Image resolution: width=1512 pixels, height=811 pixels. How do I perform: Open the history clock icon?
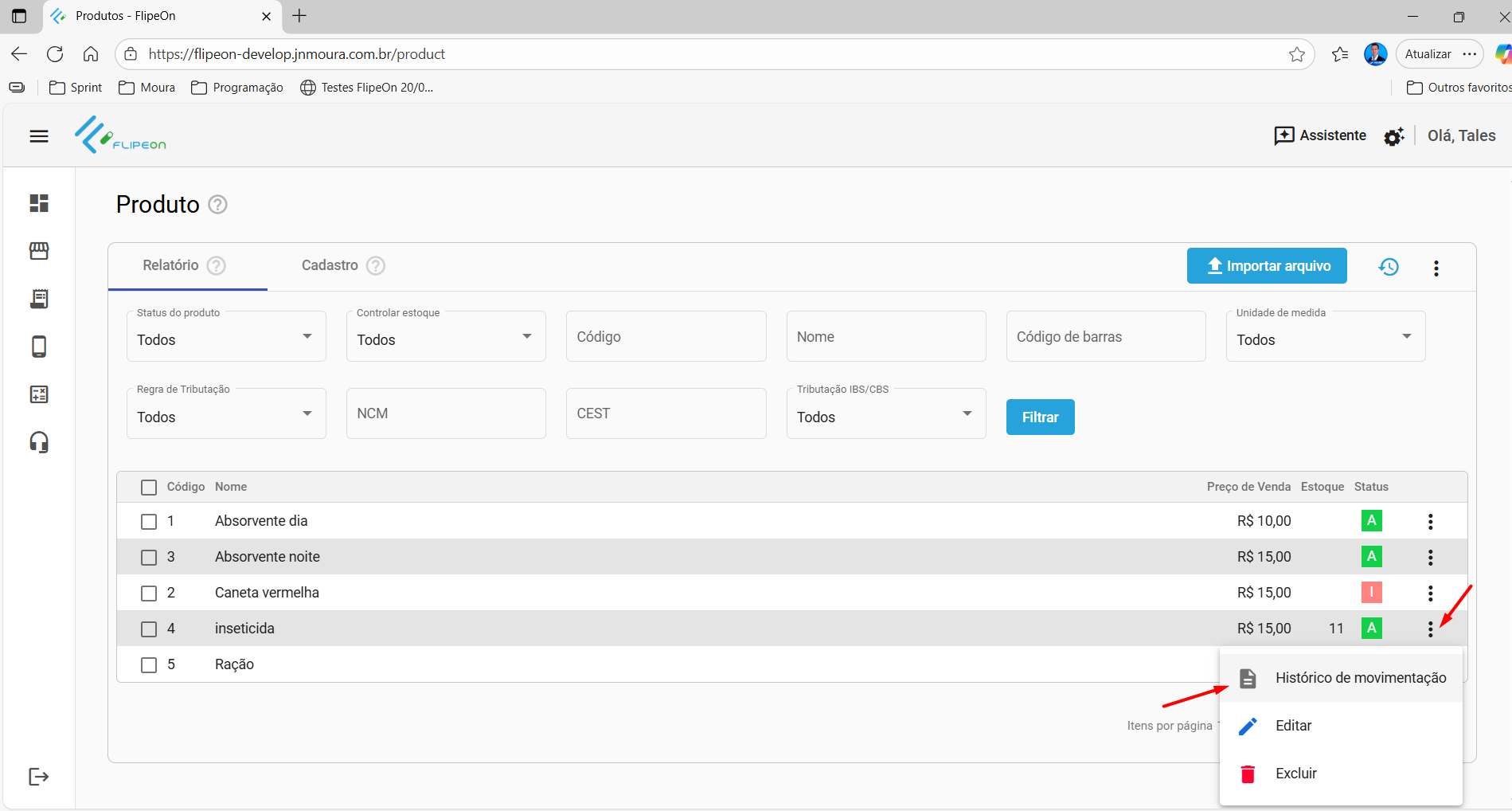(x=1389, y=267)
